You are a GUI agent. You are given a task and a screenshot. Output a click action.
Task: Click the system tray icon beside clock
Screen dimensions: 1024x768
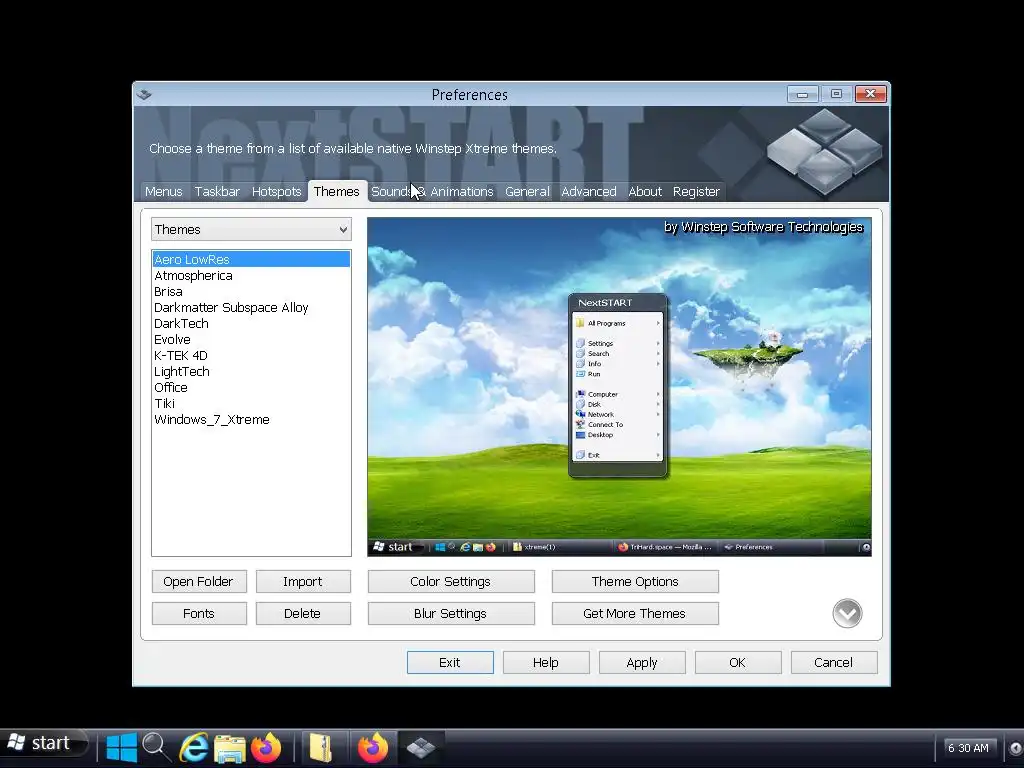(x=1016, y=748)
